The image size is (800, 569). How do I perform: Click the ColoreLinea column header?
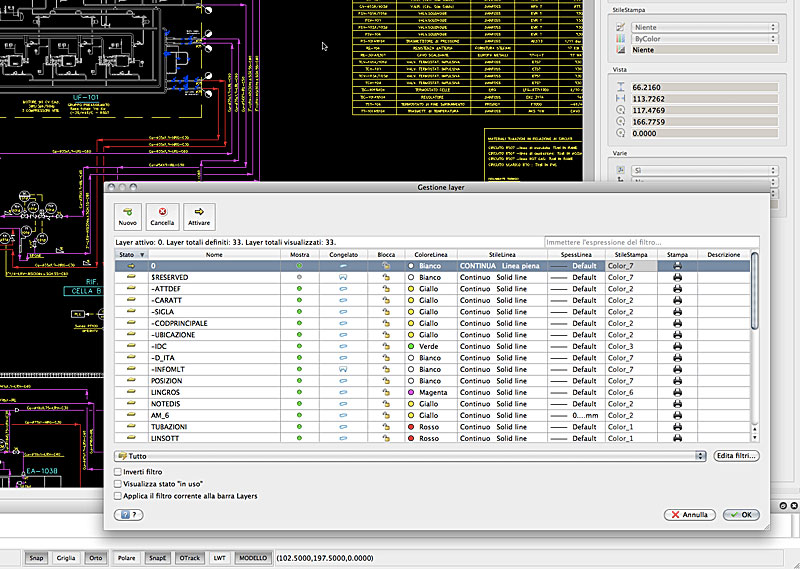[x=430, y=255]
